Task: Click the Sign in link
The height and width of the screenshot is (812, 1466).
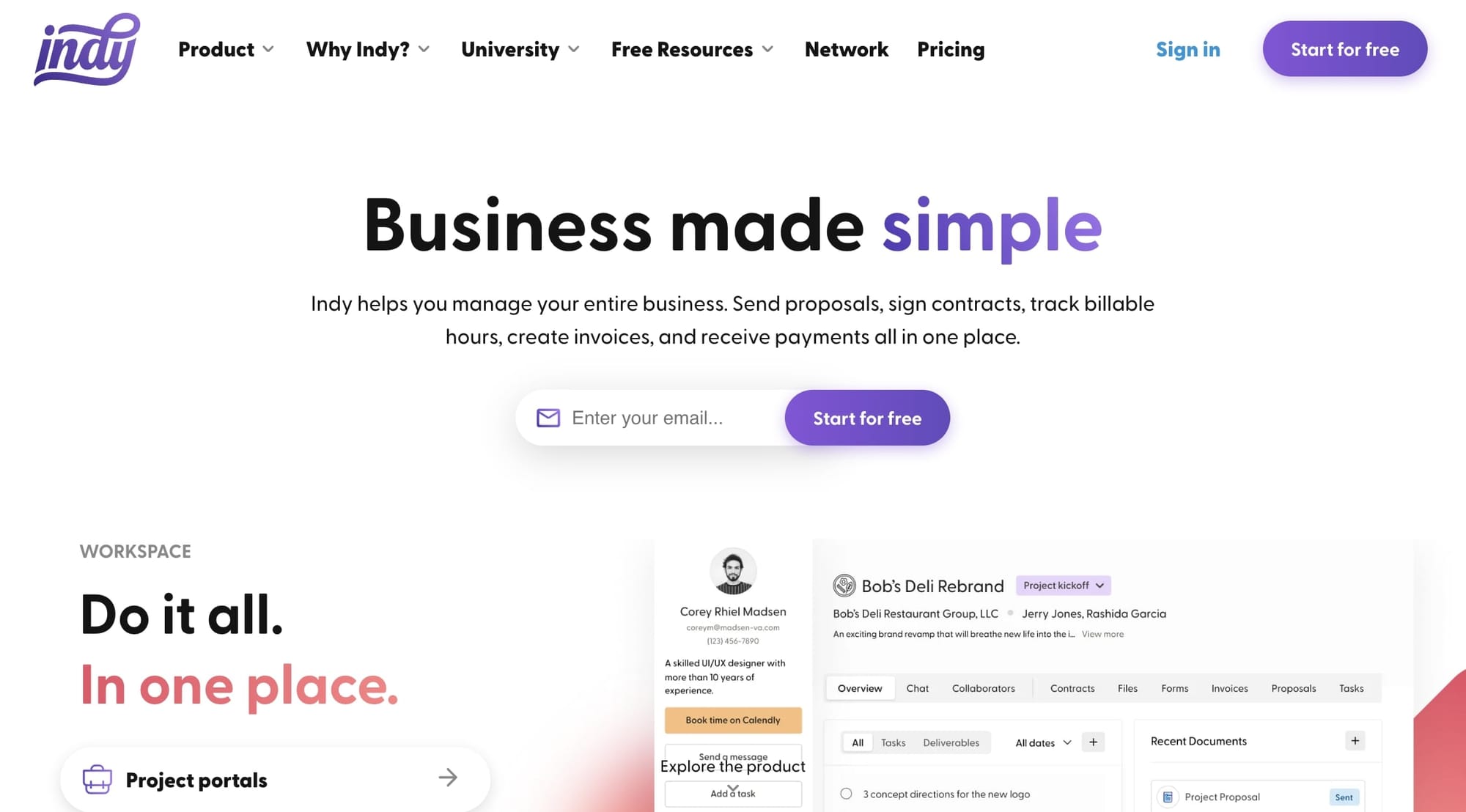Action: pyautogui.click(x=1187, y=48)
